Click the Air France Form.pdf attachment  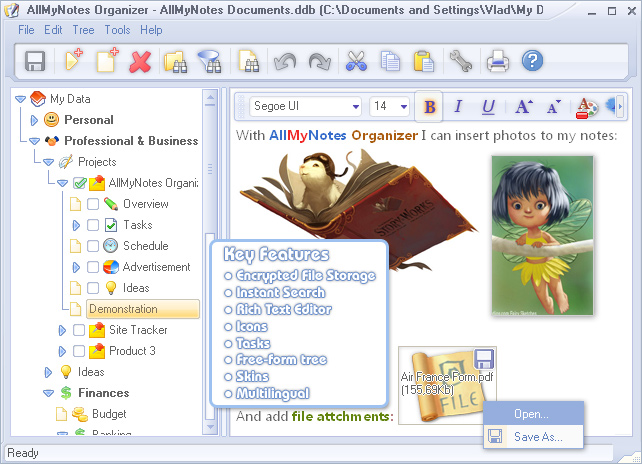coord(447,385)
